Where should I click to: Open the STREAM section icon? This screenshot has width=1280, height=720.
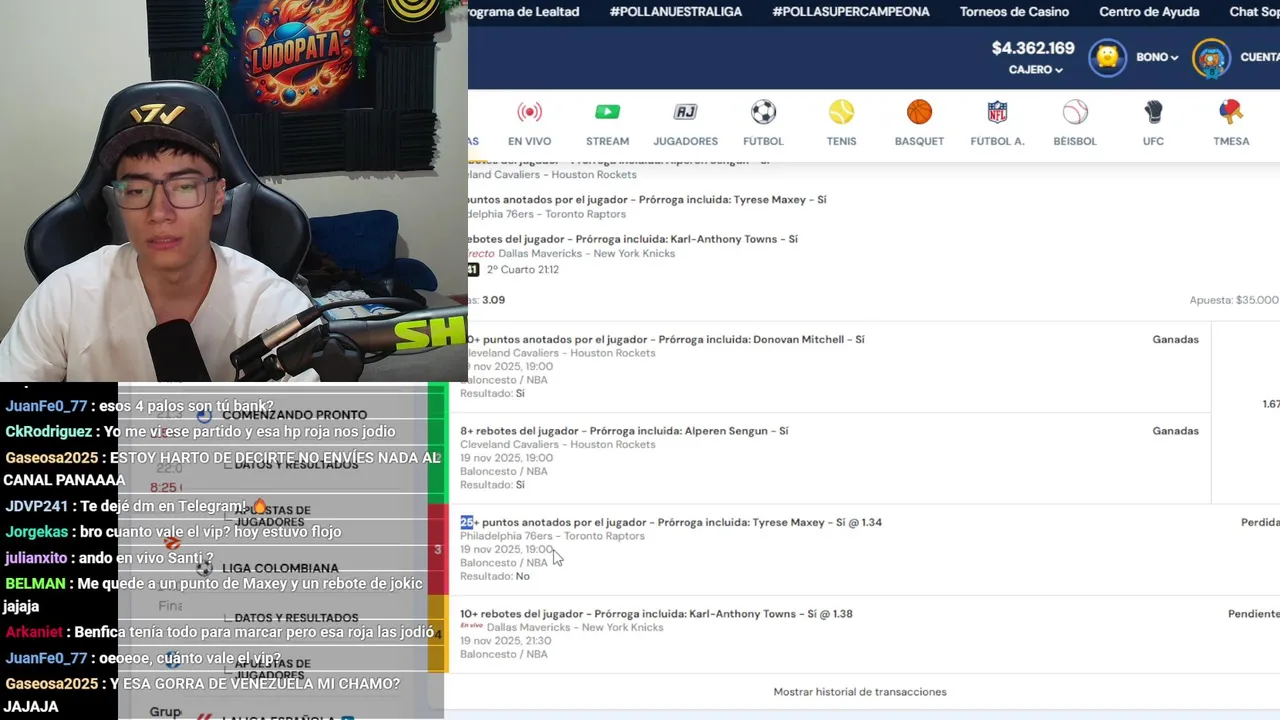point(607,112)
